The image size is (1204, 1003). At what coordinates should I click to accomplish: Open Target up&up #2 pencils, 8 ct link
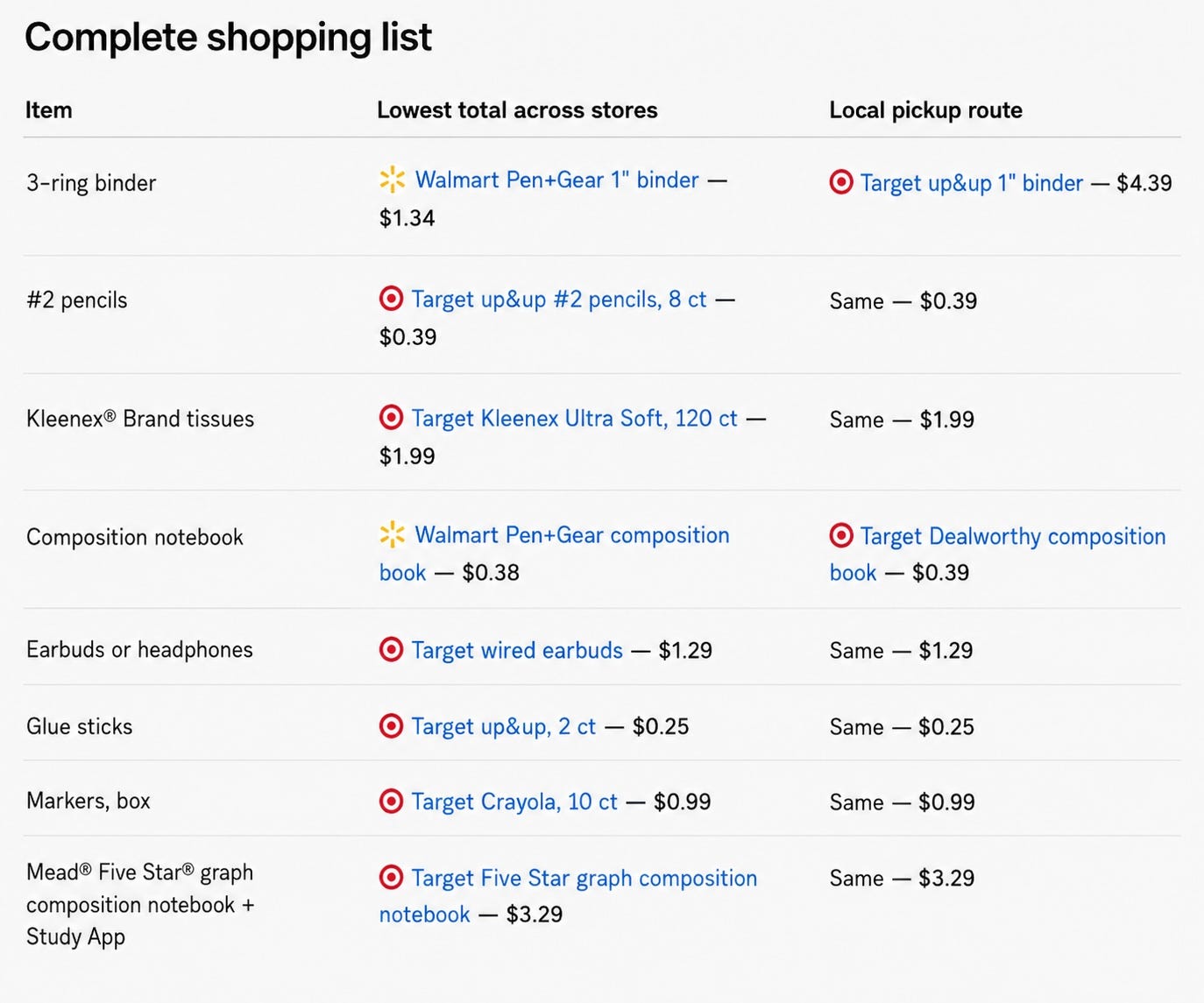559,300
